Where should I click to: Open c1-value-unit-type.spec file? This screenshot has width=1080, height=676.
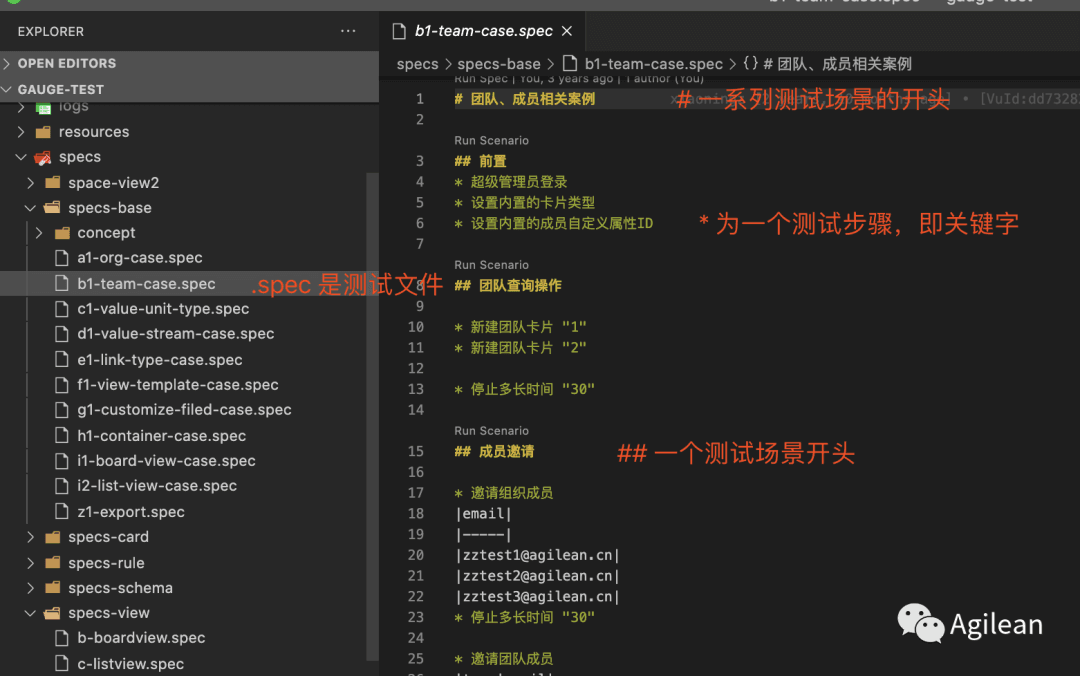[163, 309]
